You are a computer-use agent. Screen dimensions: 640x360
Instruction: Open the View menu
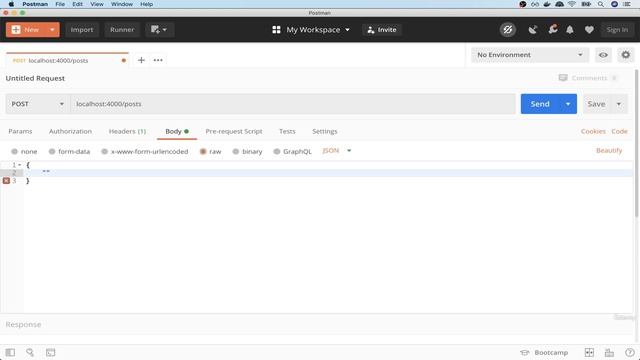point(97,4)
